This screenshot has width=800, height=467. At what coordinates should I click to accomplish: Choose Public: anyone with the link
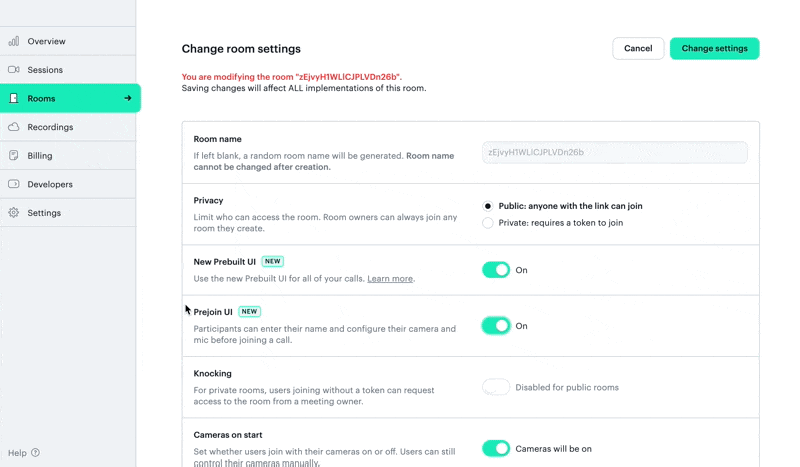coord(488,206)
